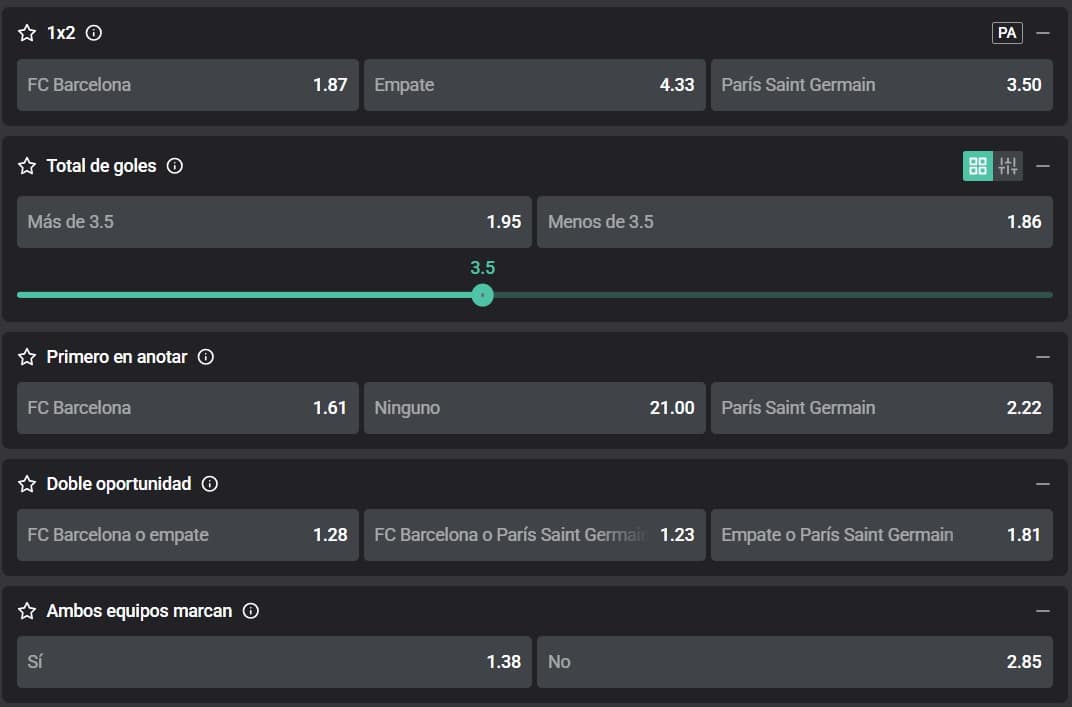This screenshot has width=1072, height=707.
Task: Mark Doble oportunidad as favorite
Action: [27, 484]
